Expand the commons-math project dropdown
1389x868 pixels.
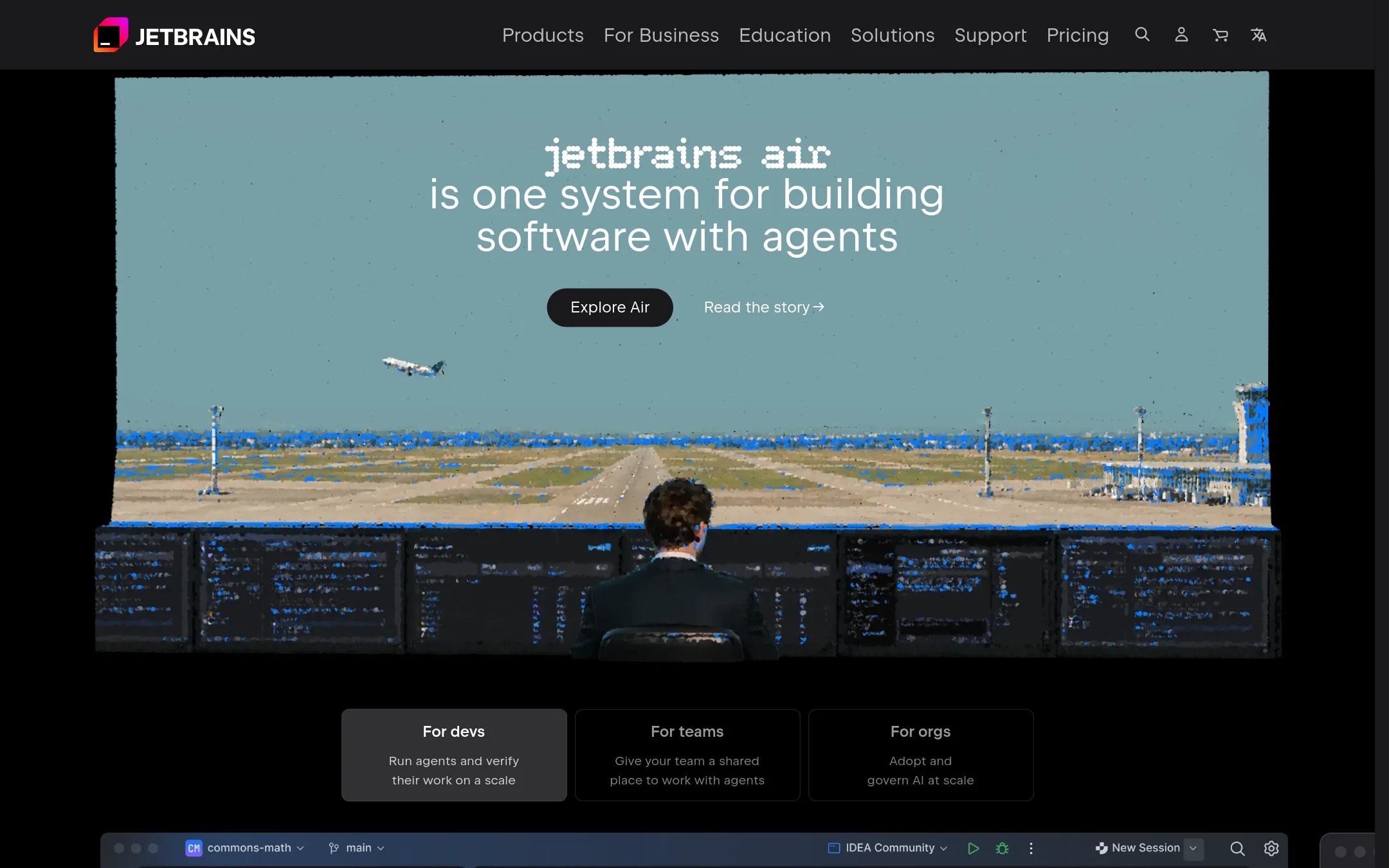tap(256, 848)
